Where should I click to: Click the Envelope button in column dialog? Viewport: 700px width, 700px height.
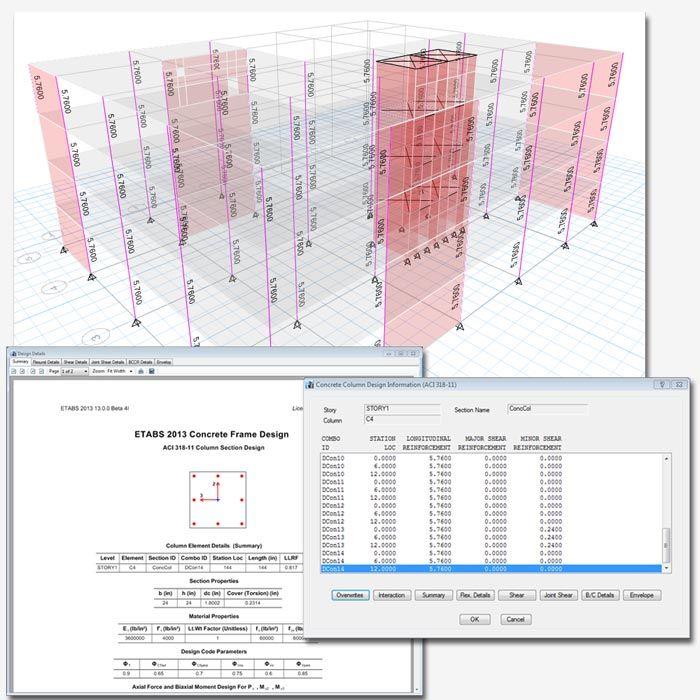coord(642,595)
